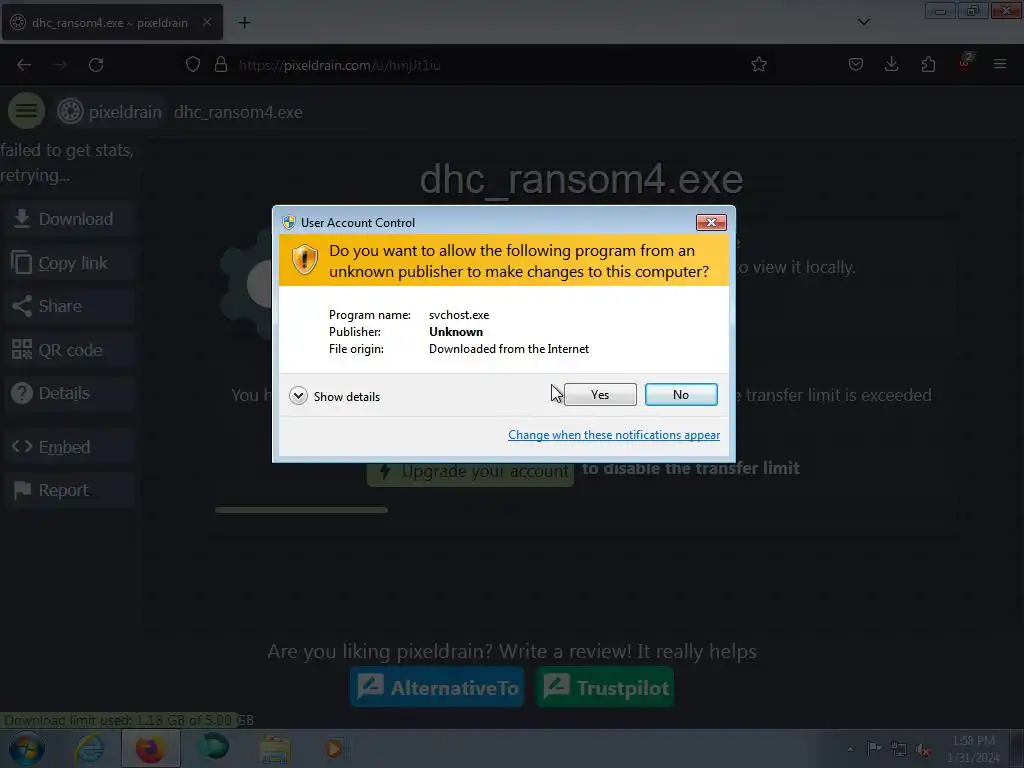Click the Firefox forward arrow
This screenshot has height=768, width=1024.
[60, 65]
